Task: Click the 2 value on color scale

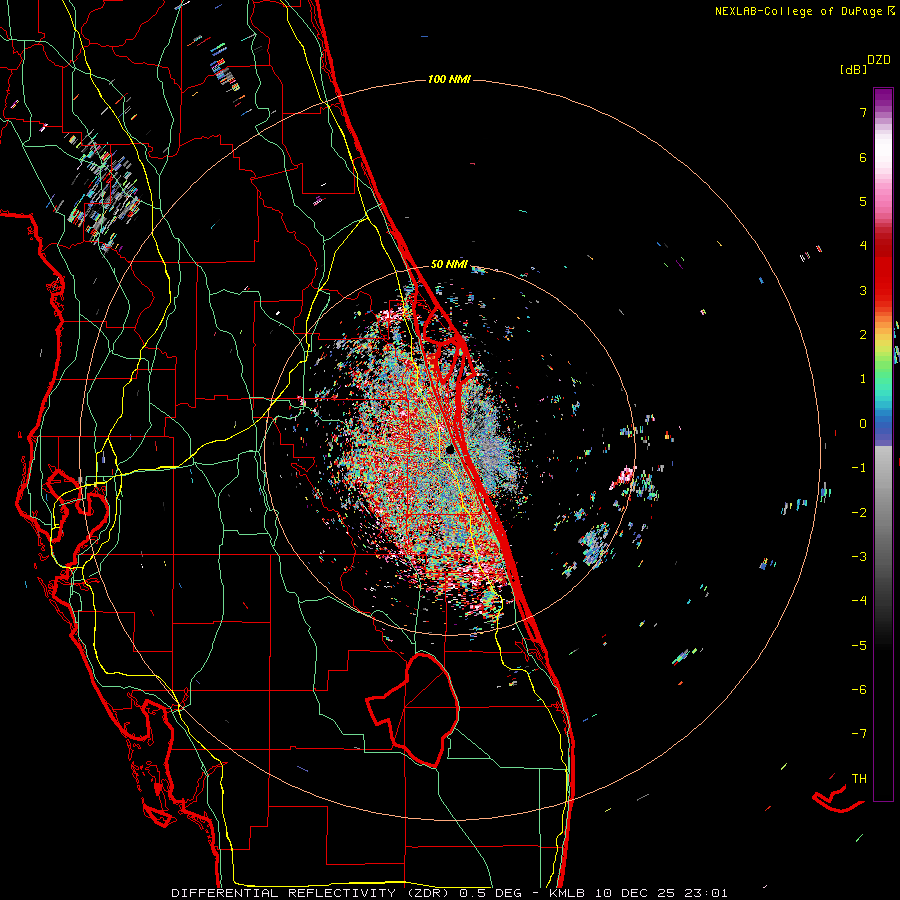Action: pos(863,335)
